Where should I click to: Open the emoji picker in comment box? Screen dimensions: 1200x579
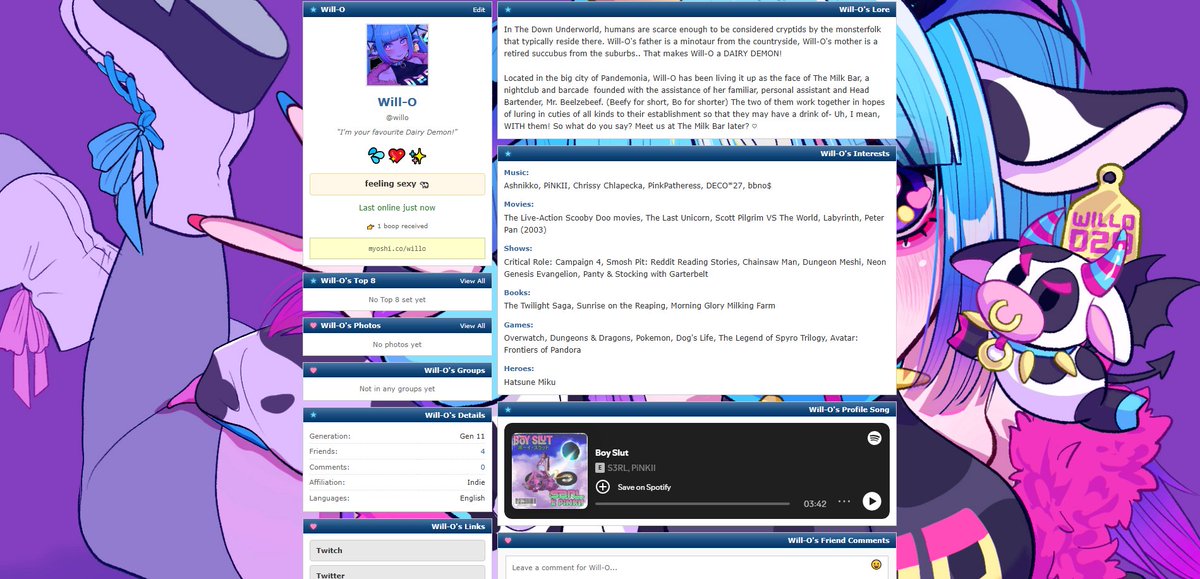tap(877, 565)
